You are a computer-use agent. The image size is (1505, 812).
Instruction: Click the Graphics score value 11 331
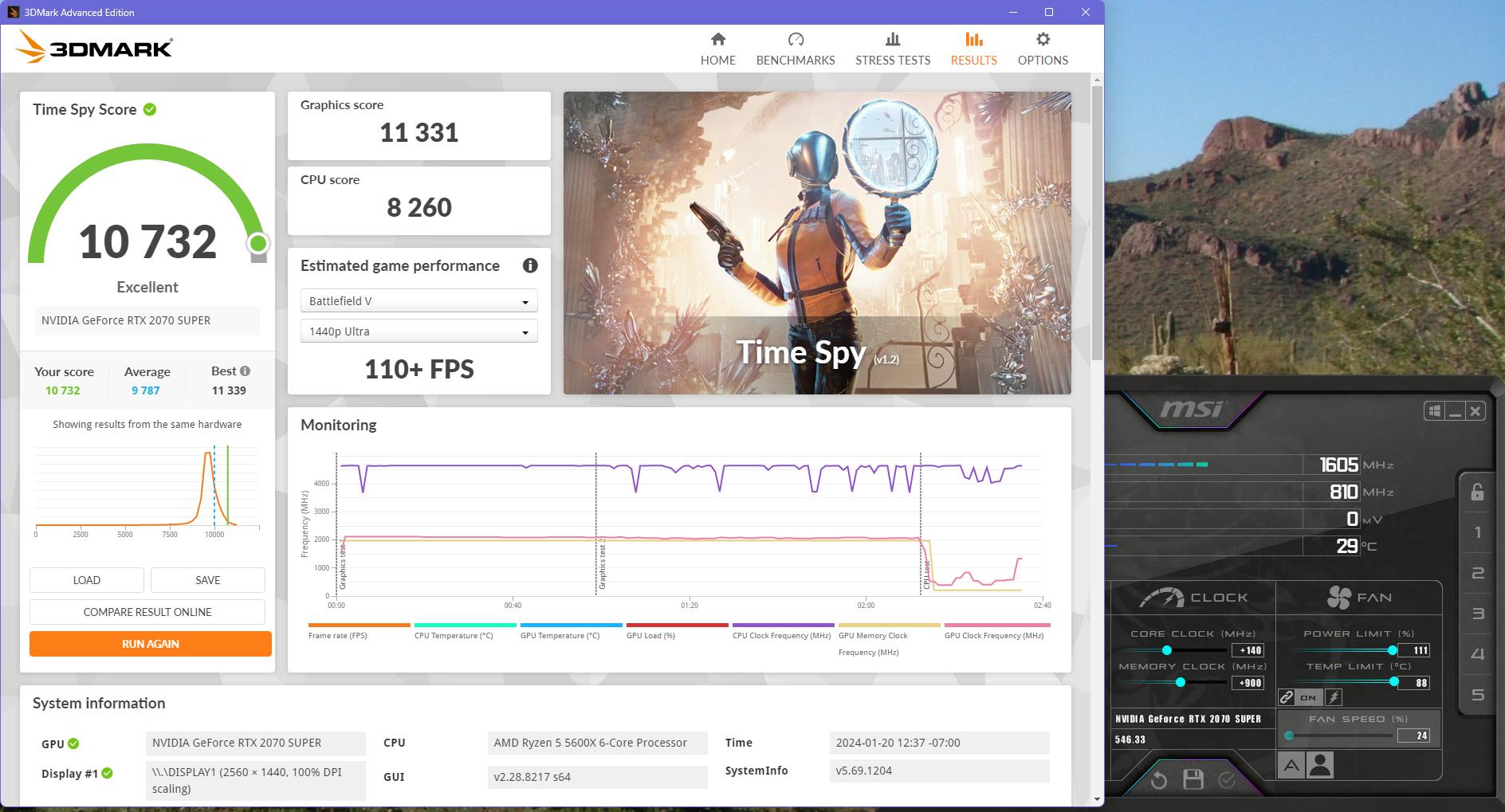point(419,132)
